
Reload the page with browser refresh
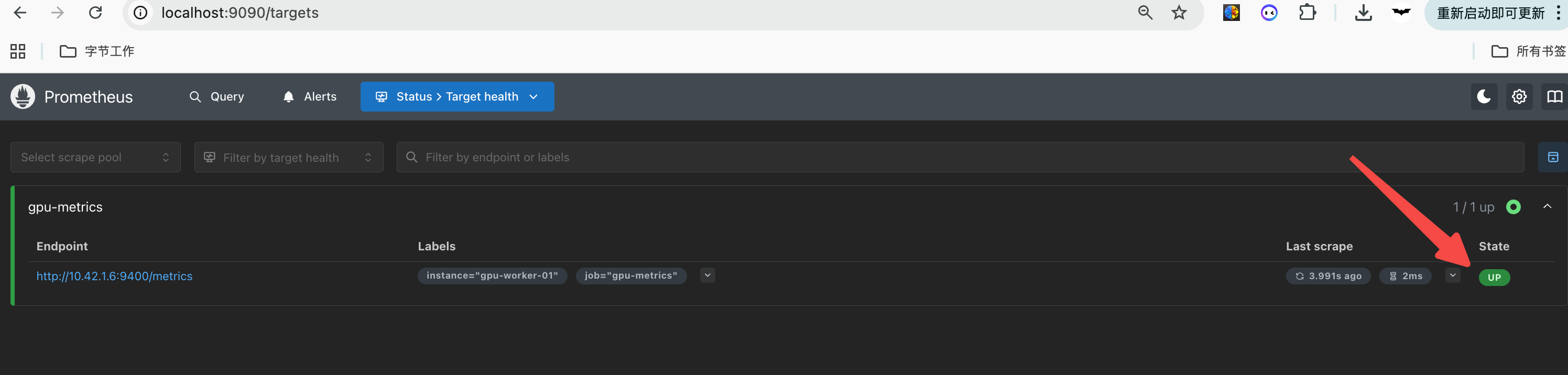pos(95,13)
